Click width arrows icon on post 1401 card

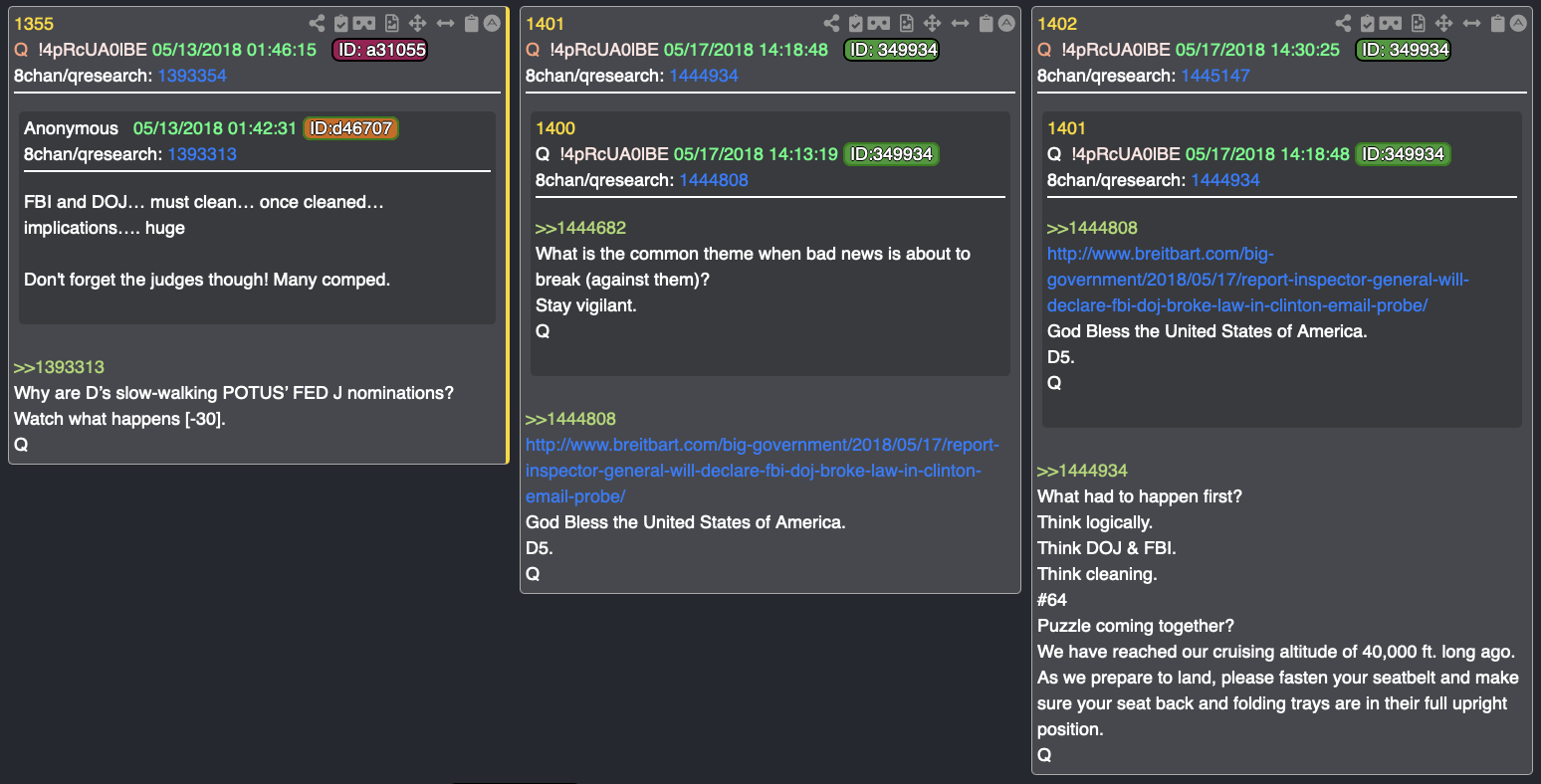[x=961, y=23]
